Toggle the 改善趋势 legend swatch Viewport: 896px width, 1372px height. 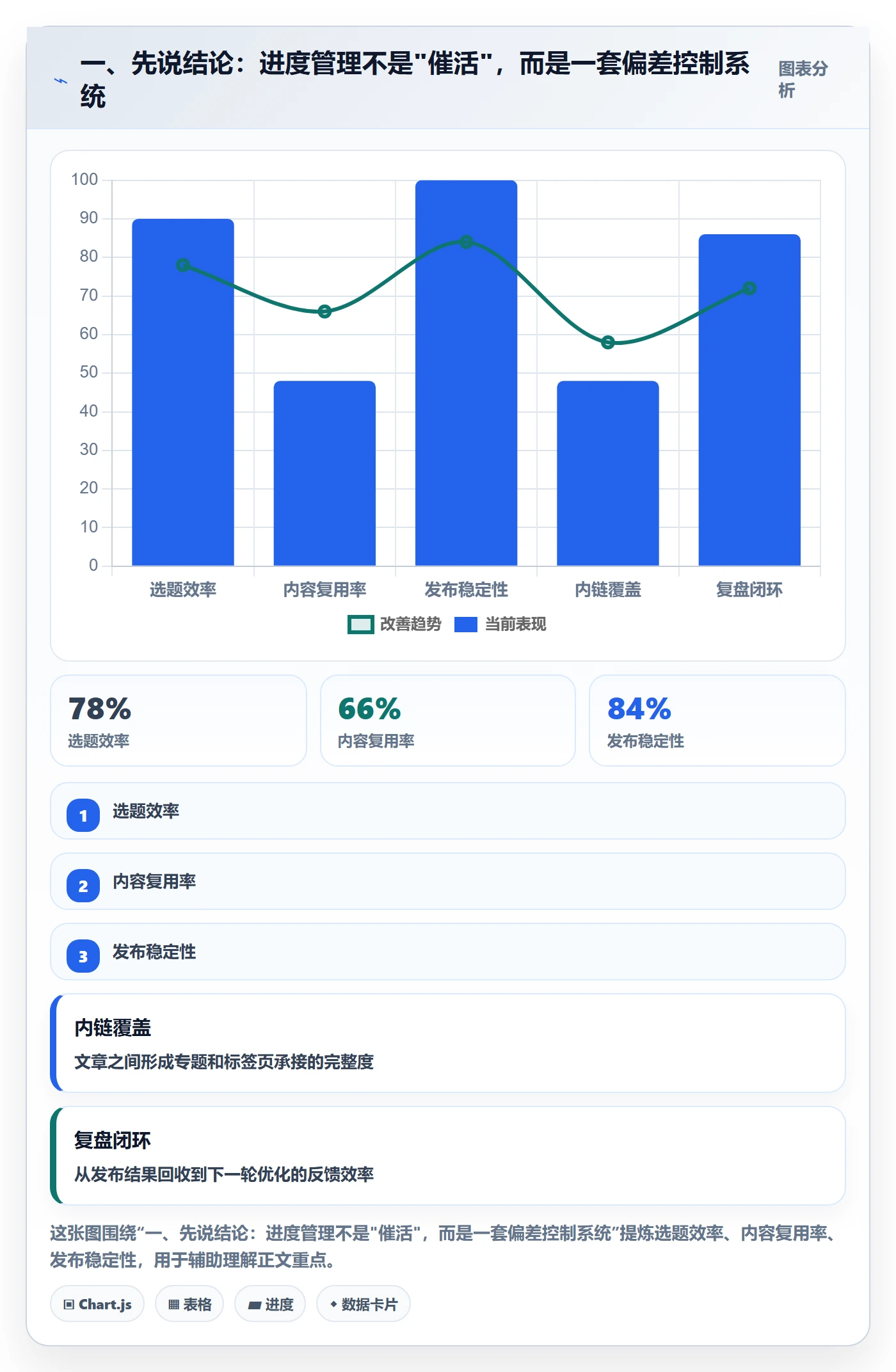360,625
